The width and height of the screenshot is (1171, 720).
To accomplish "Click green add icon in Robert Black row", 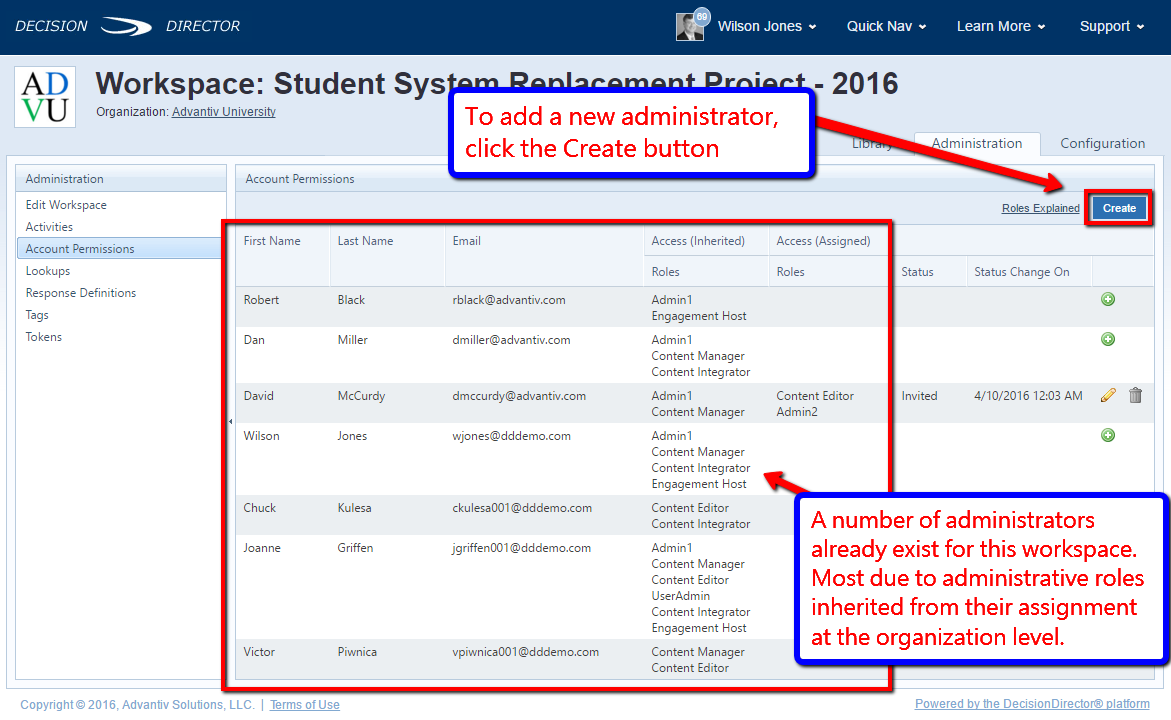I will [x=1108, y=300].
